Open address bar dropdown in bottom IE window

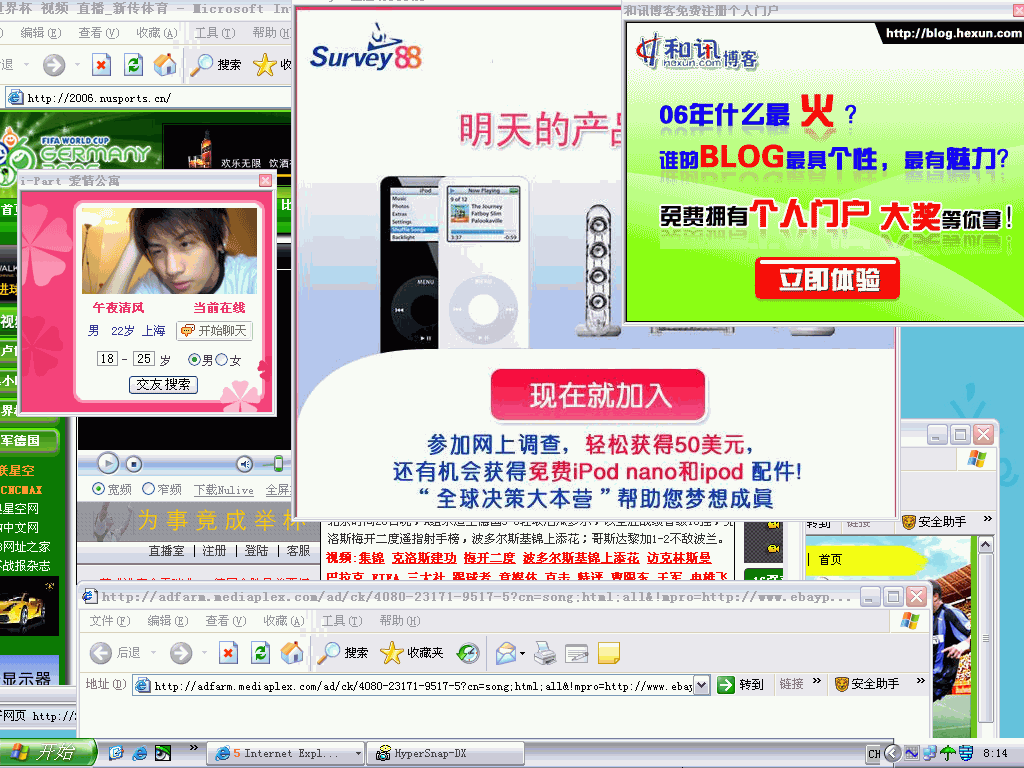[x=701, y=685]
